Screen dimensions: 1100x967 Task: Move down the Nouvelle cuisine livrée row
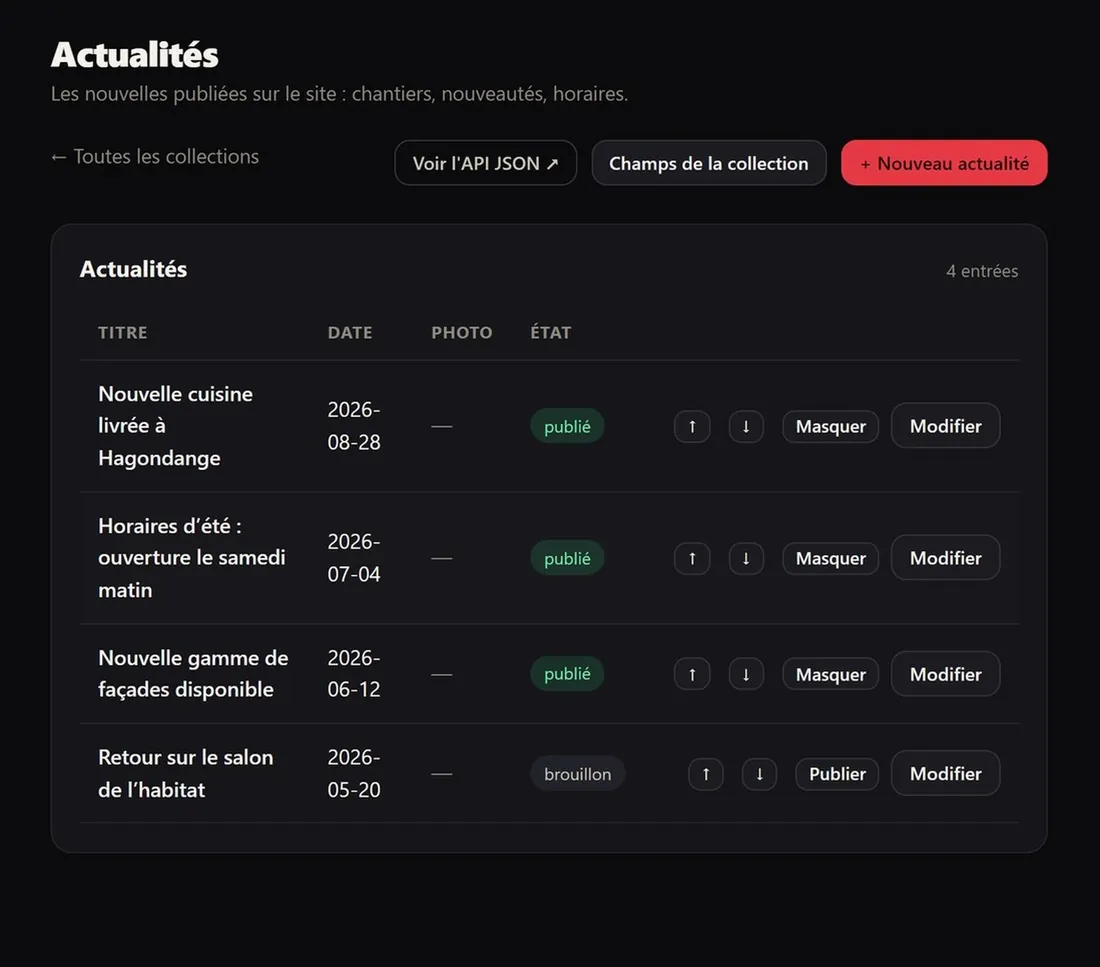746,427
